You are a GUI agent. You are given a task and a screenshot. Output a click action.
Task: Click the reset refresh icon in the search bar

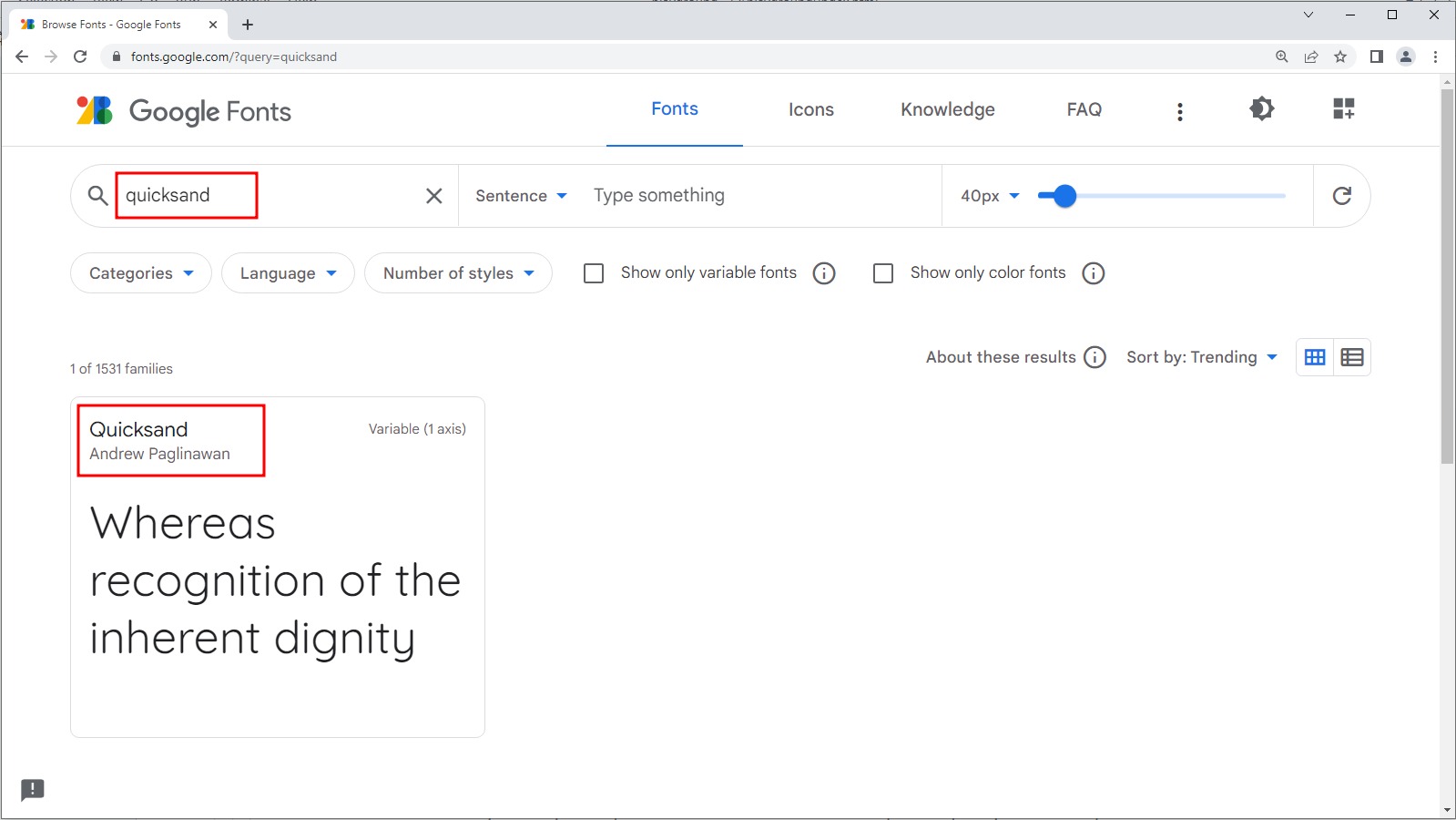pos(1341,196)
